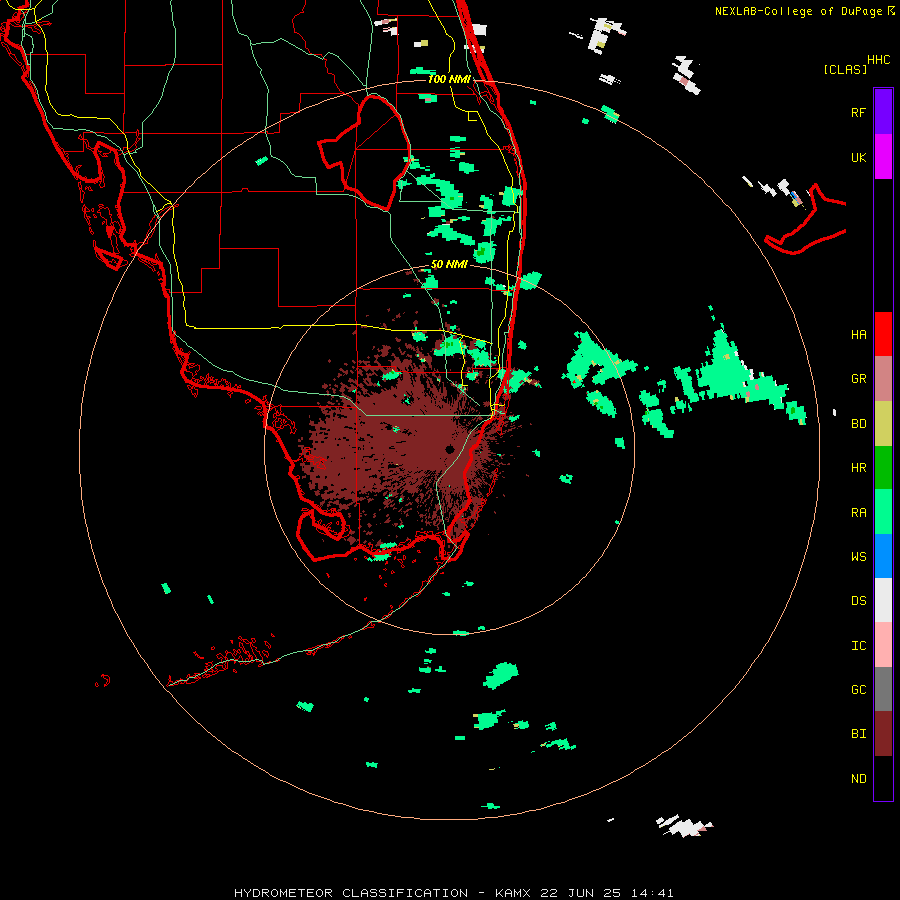The image size is (900, 900).
Task: Click the DS white legend swatch
Action: point(883,600)
